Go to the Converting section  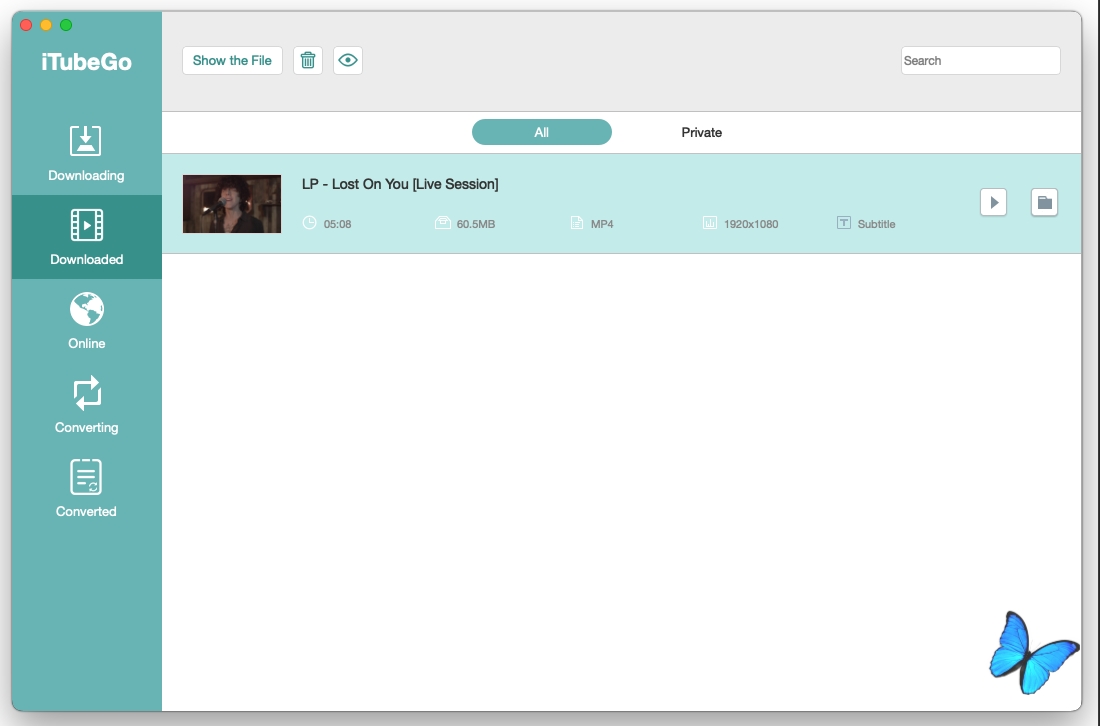(x=86, y=405)
